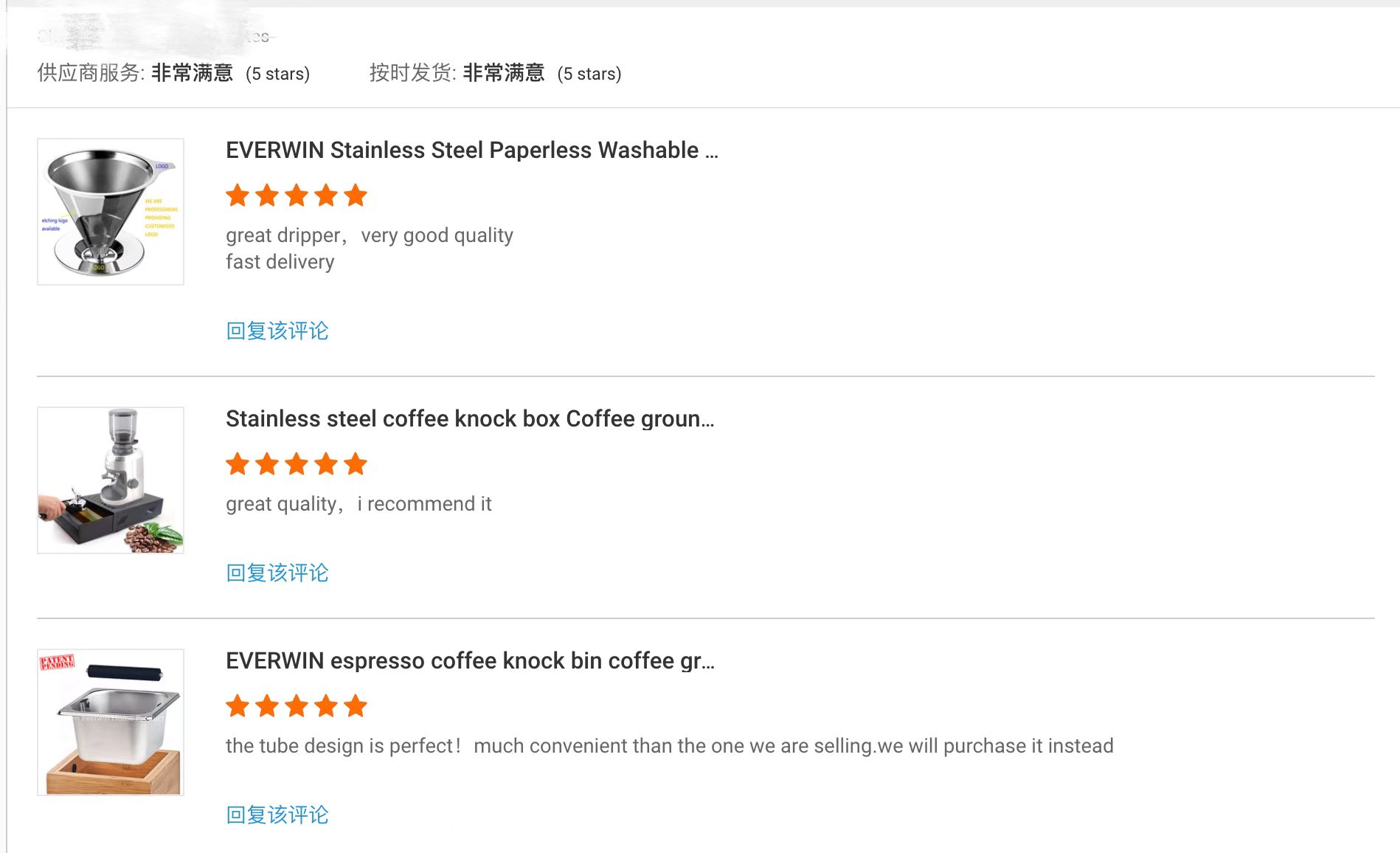The height and width of the screenshot is (853, 1400).
Task: Click the 供应商服务 rating label
Action: (x=90, y=73)
